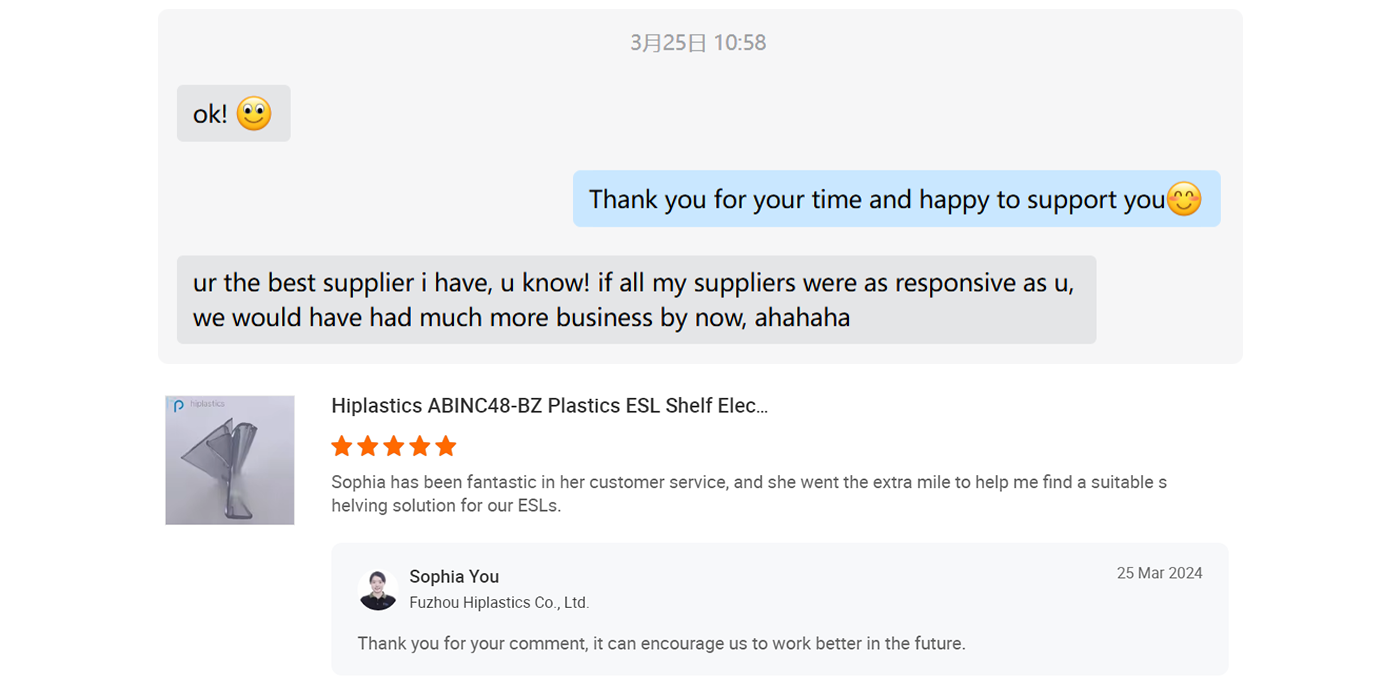
Task: Click the second orange rating star
Action: coord(368,446)
